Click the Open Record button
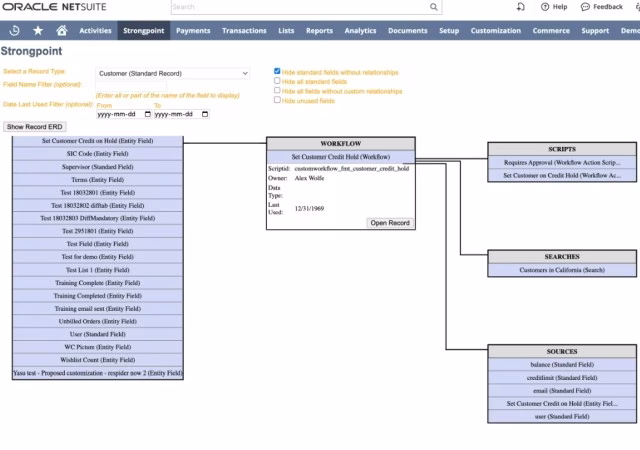The height and width of the screenshot is (450, 640). tap(390, 223)
